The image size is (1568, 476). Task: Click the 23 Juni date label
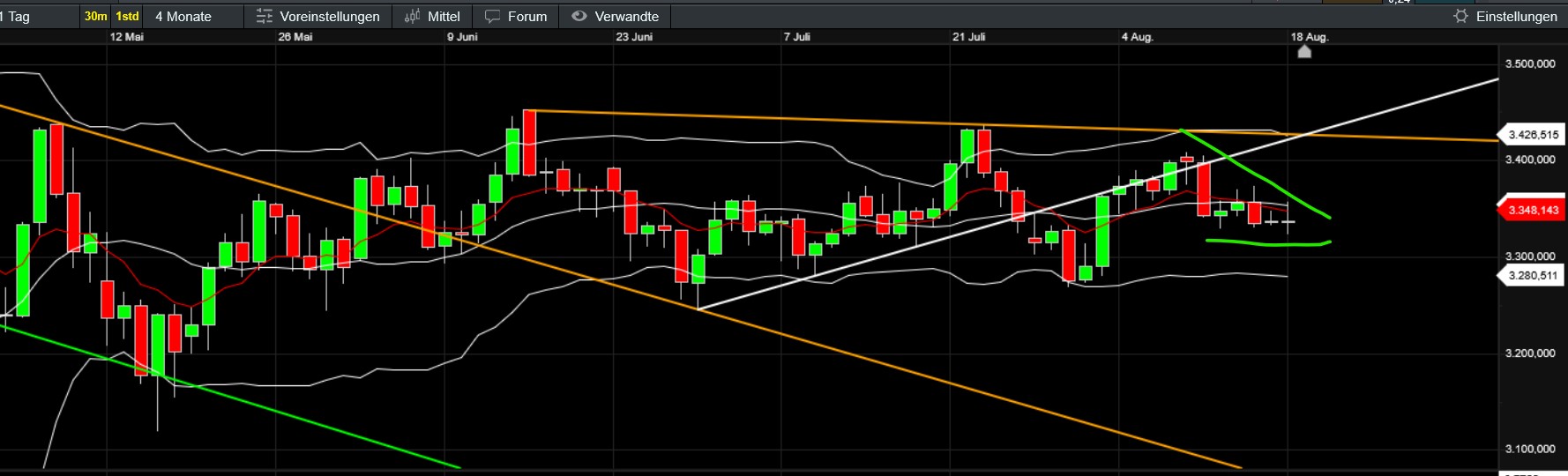click(x=634, y=37)
